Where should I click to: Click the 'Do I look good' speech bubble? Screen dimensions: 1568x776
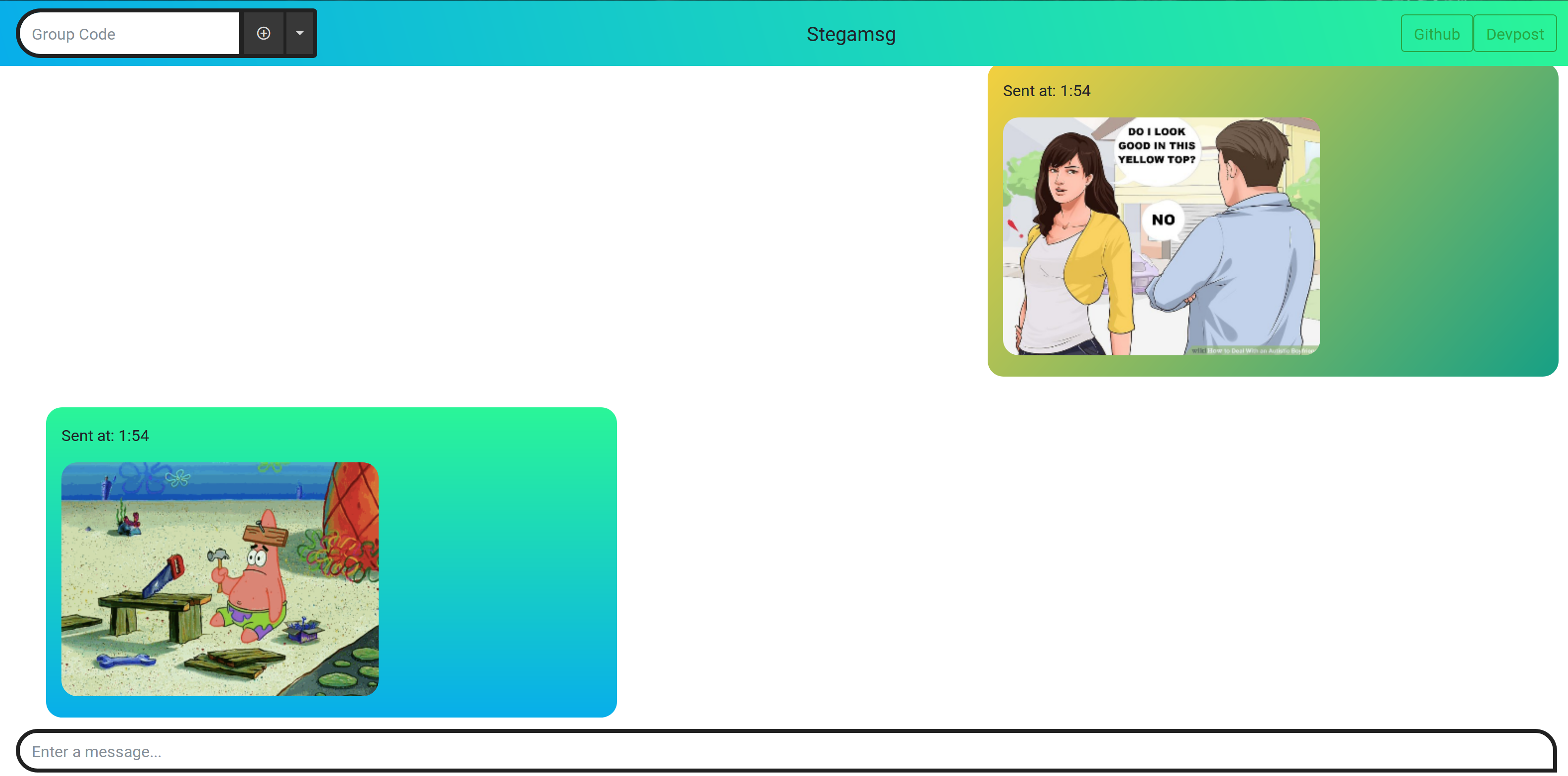point(1156,146)
